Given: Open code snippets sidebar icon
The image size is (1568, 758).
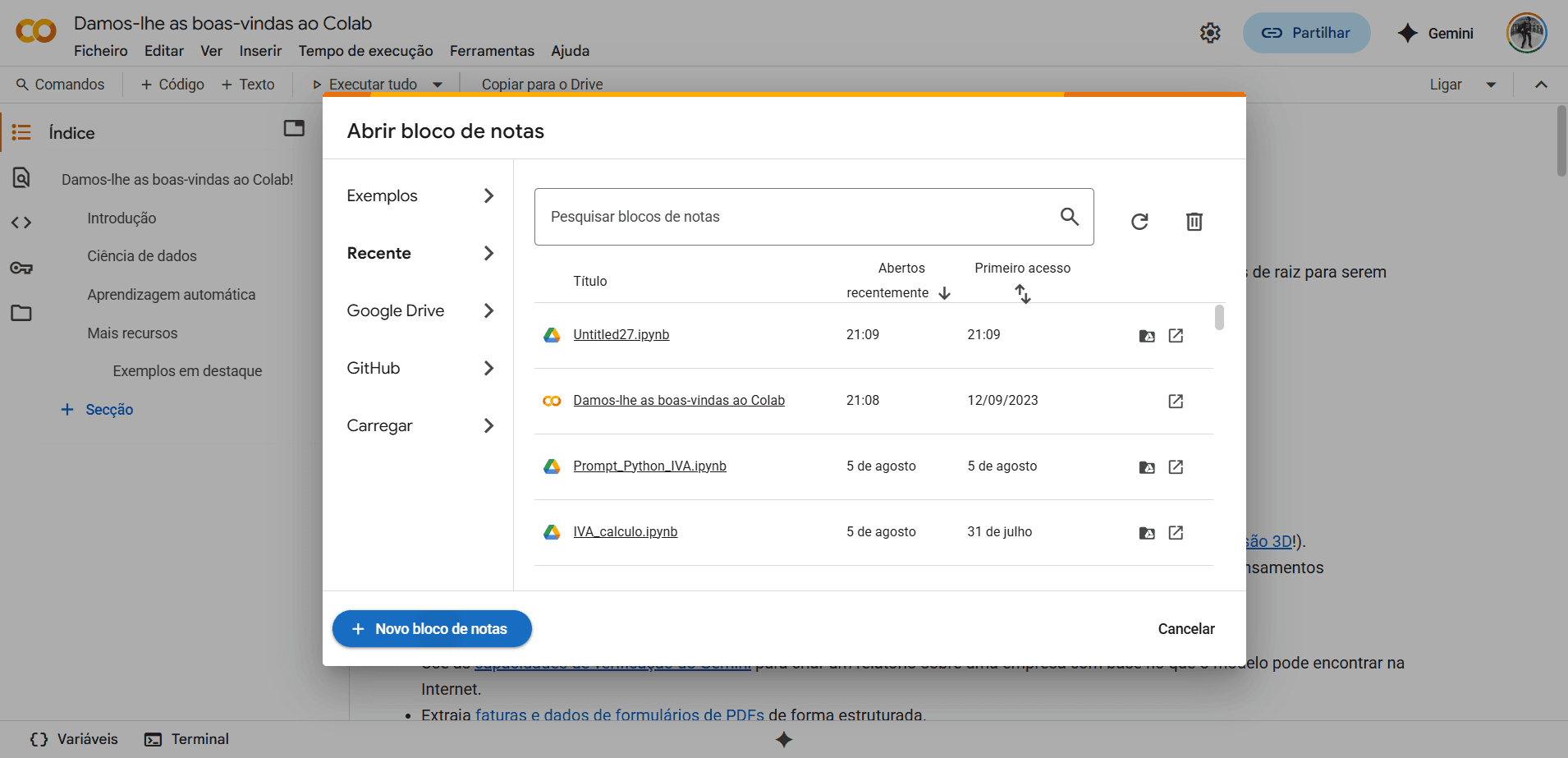Looking at the screenshot, I should tap(21, 223).
